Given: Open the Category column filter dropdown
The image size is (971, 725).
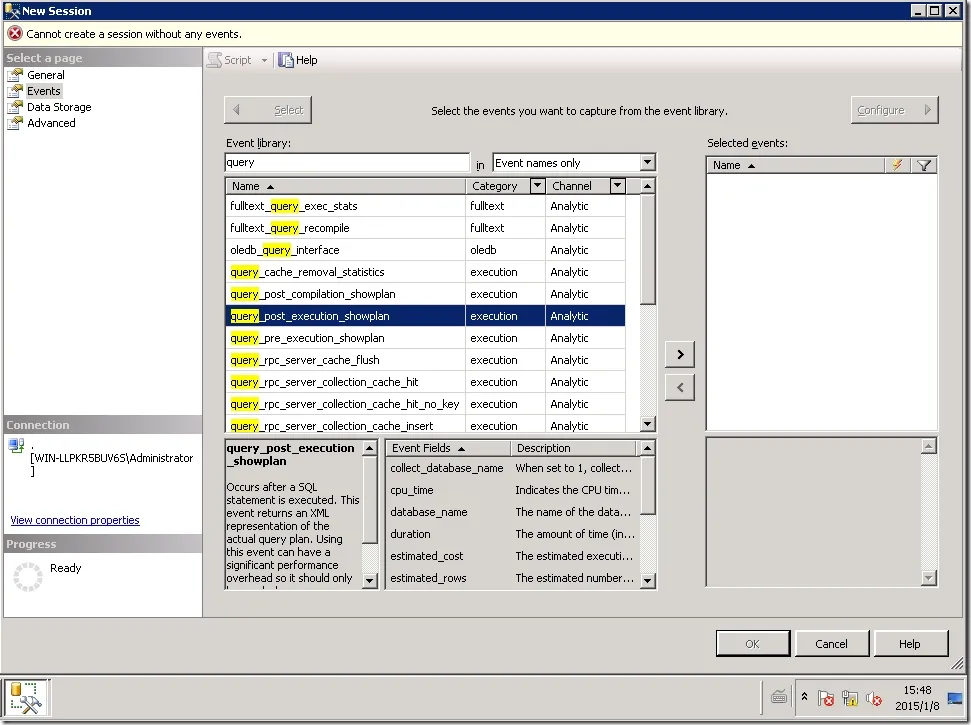Looking at the screenshot, I should [537, 186].
